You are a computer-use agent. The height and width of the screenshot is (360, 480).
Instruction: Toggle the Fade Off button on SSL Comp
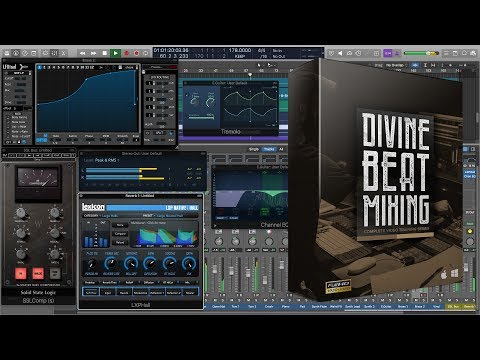click(55, 274)
